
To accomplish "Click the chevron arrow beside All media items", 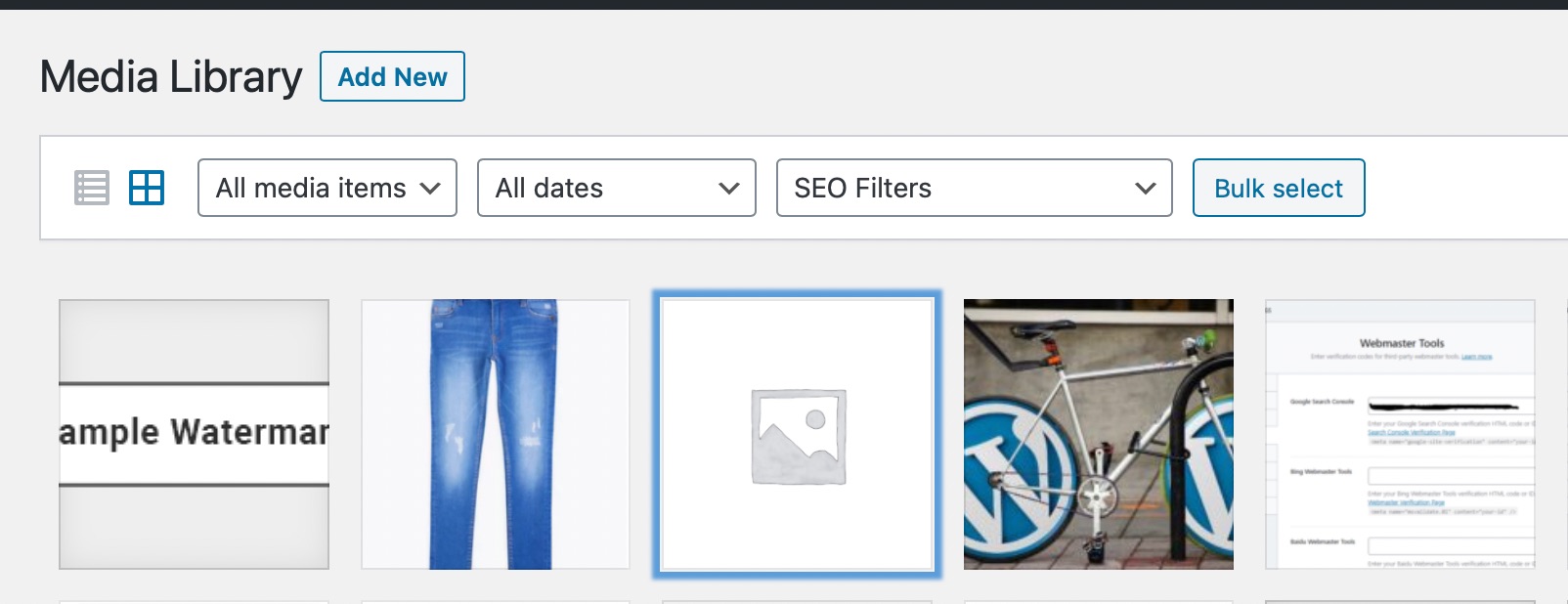I will 430,189.
